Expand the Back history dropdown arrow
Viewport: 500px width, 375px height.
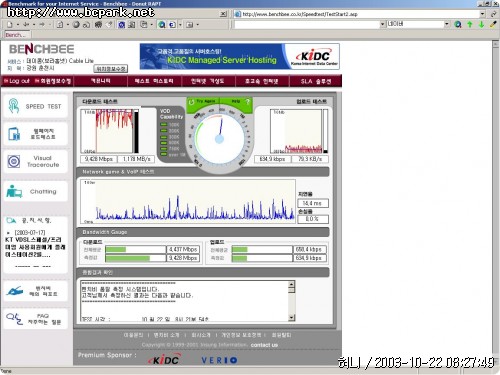pyautogui.click(x=34, y=25)
